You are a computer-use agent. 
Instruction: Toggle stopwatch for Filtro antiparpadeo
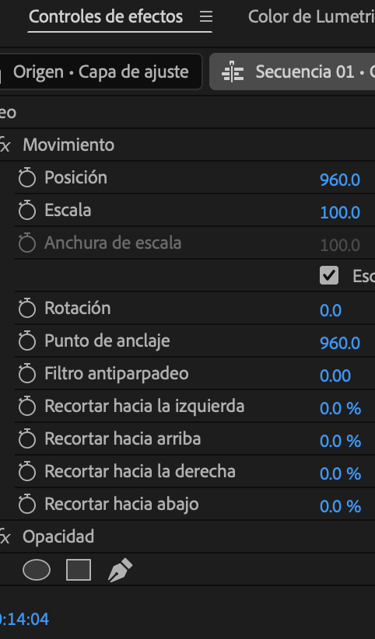(x=27, y=373)
